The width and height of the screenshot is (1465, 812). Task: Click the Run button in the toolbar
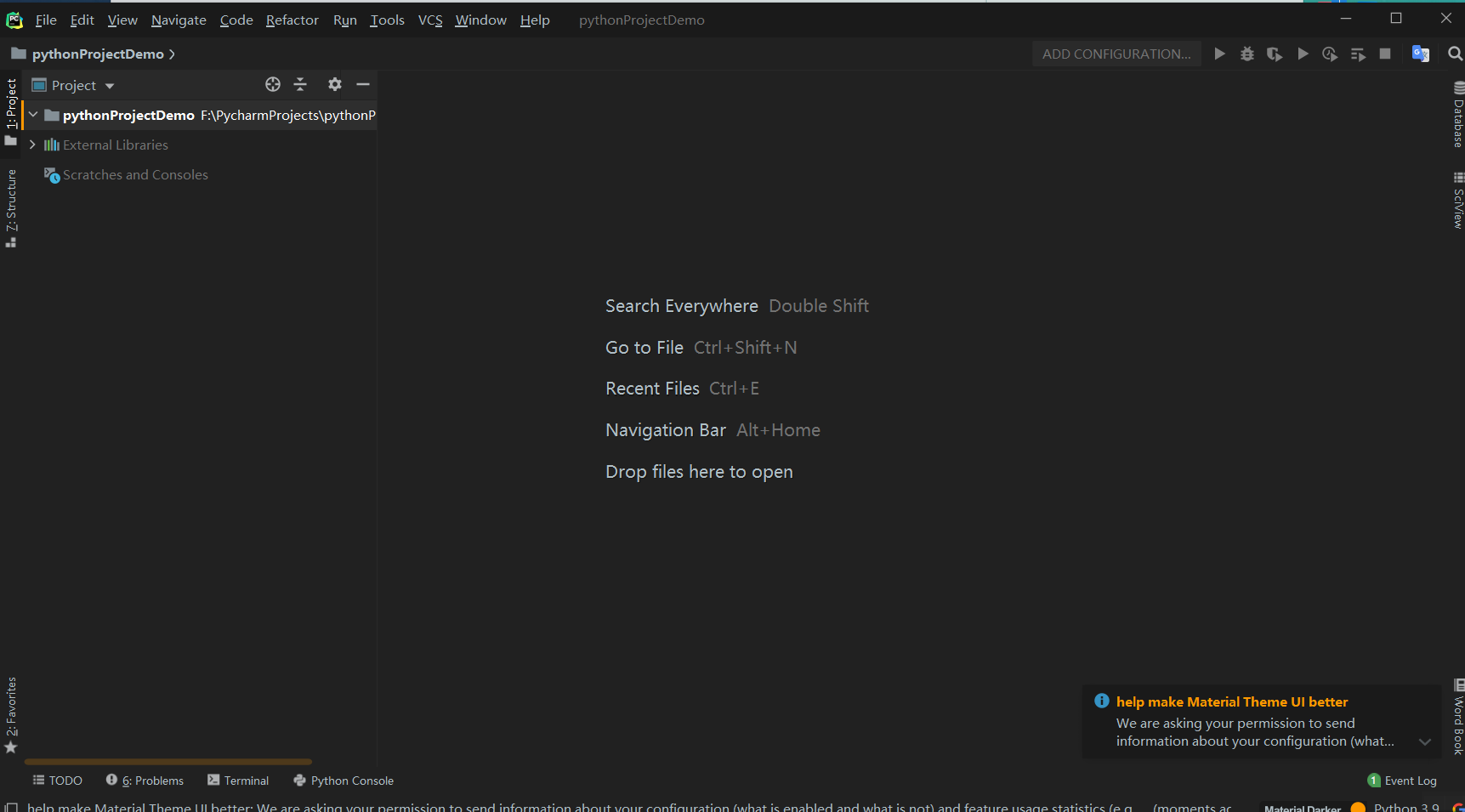[1219, 54]
